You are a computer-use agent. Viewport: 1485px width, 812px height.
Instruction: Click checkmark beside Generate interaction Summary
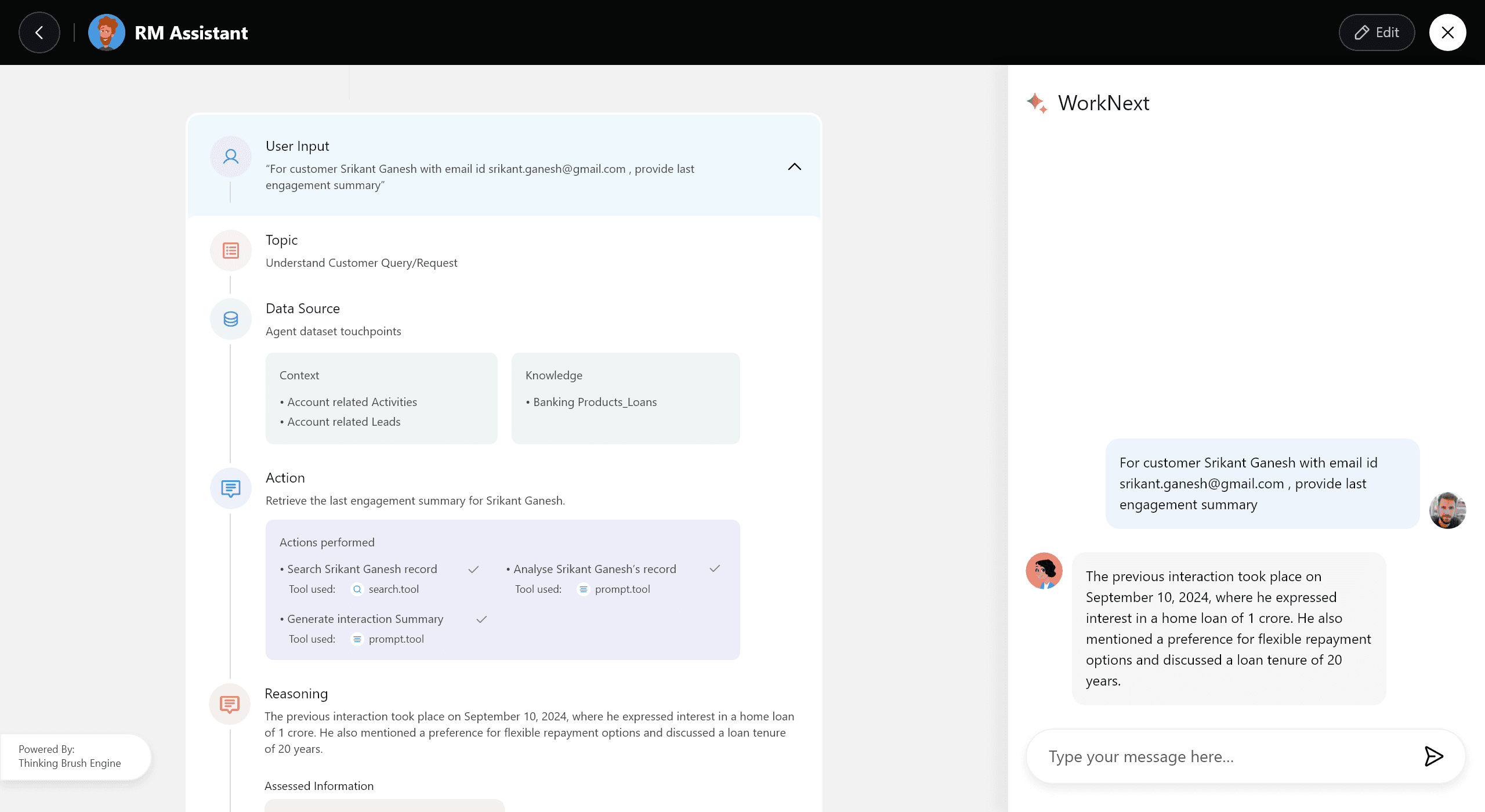click(481, 619)
